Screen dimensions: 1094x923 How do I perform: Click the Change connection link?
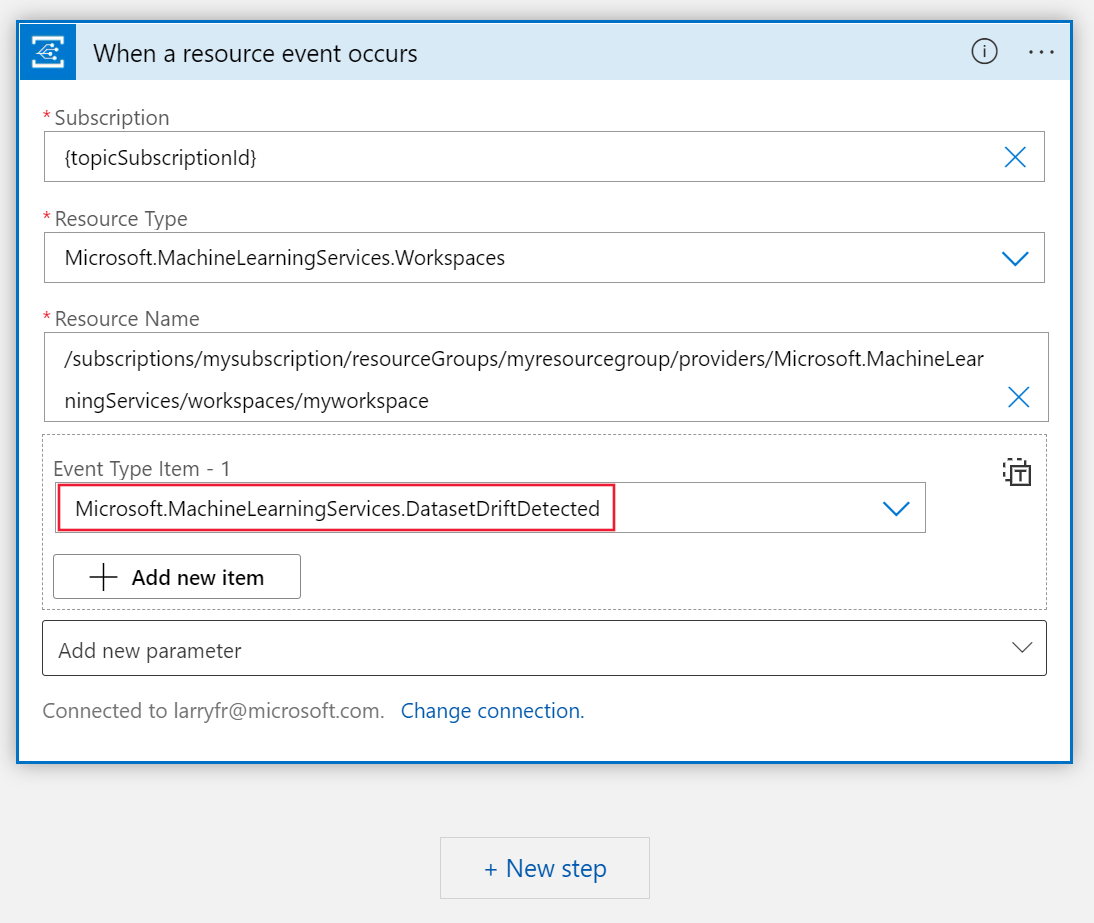tap(492, 711)
